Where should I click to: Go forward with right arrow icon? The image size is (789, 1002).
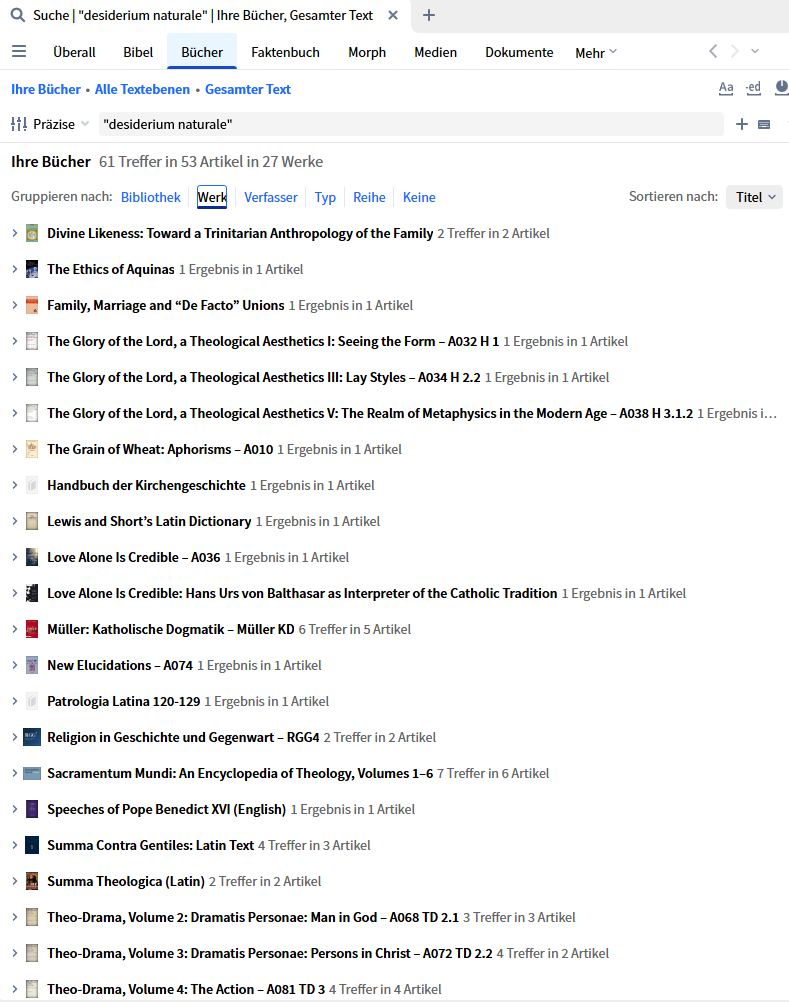735,51
